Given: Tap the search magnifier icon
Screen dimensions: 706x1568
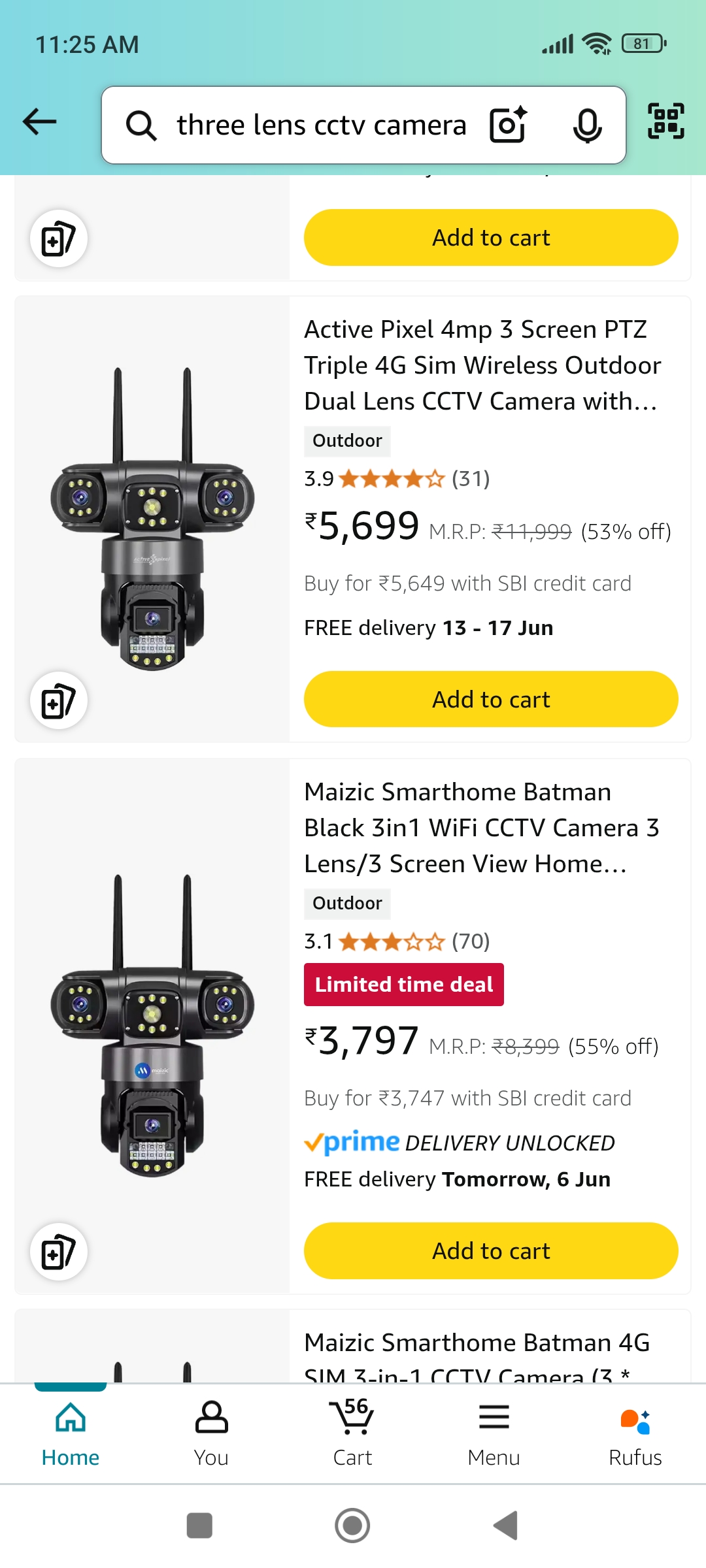Looking at the screenshot, I should pyautogui.click(x=141, y=125).
